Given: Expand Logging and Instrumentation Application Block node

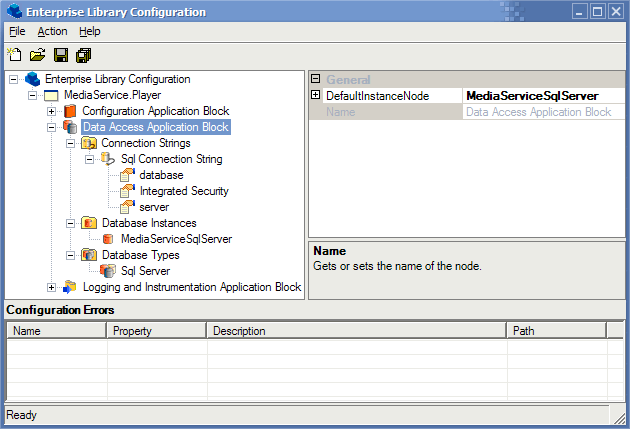Looking at the screenshot, I should pyautogui.click(x=51, y=288).
